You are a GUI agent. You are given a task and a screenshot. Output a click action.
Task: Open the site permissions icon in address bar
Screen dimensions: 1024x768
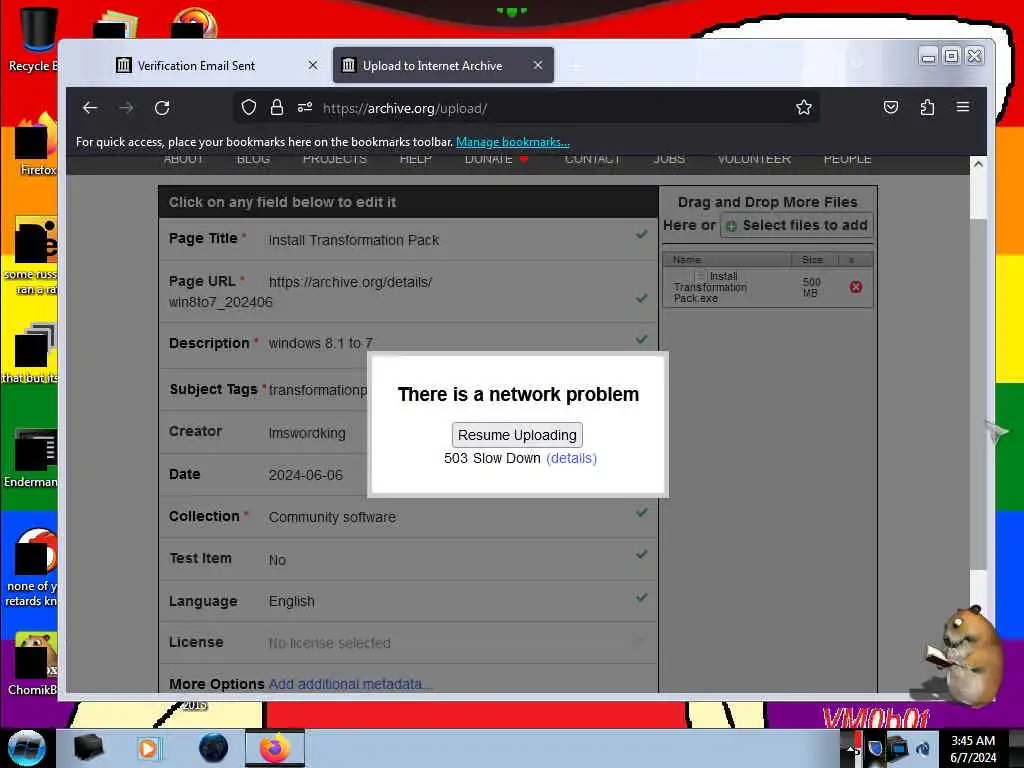[x=305, y=108]
